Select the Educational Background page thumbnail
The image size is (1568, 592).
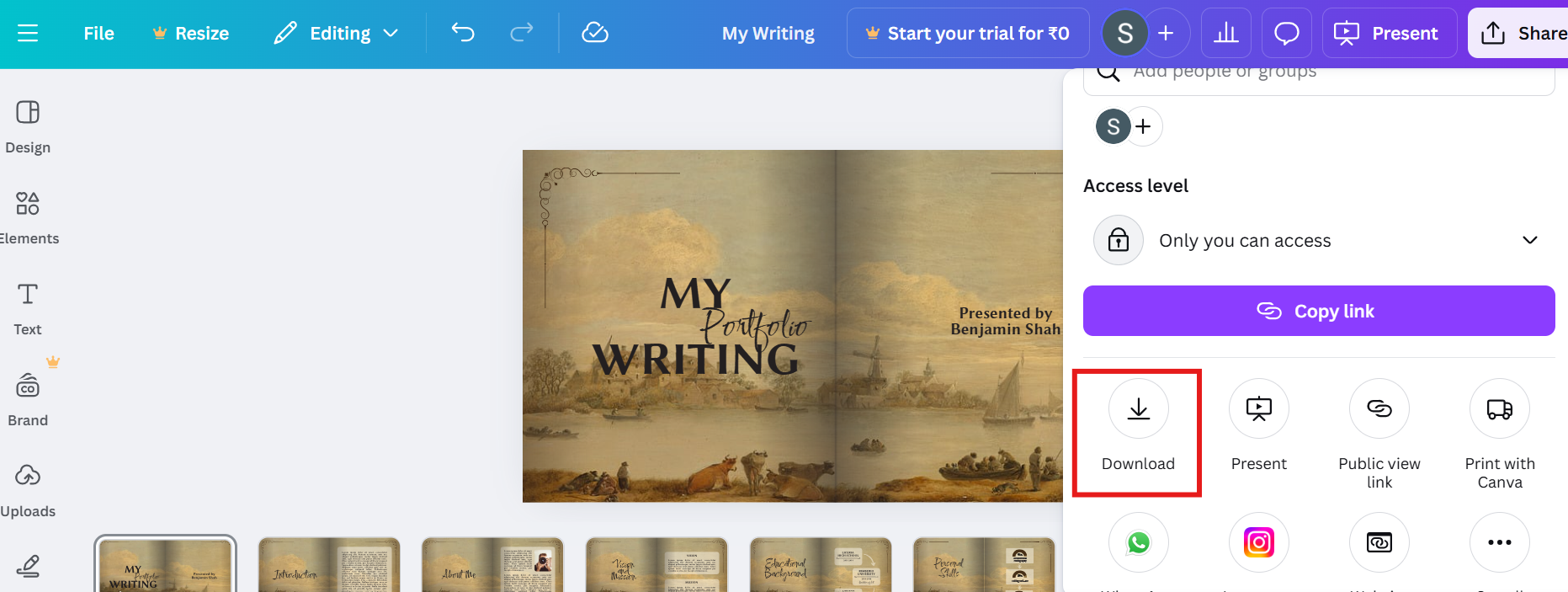[821, 564]
